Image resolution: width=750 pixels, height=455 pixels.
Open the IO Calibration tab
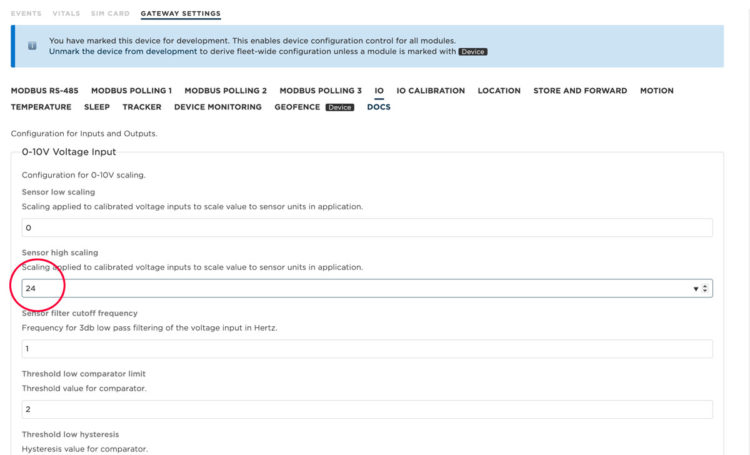(430, 91)
